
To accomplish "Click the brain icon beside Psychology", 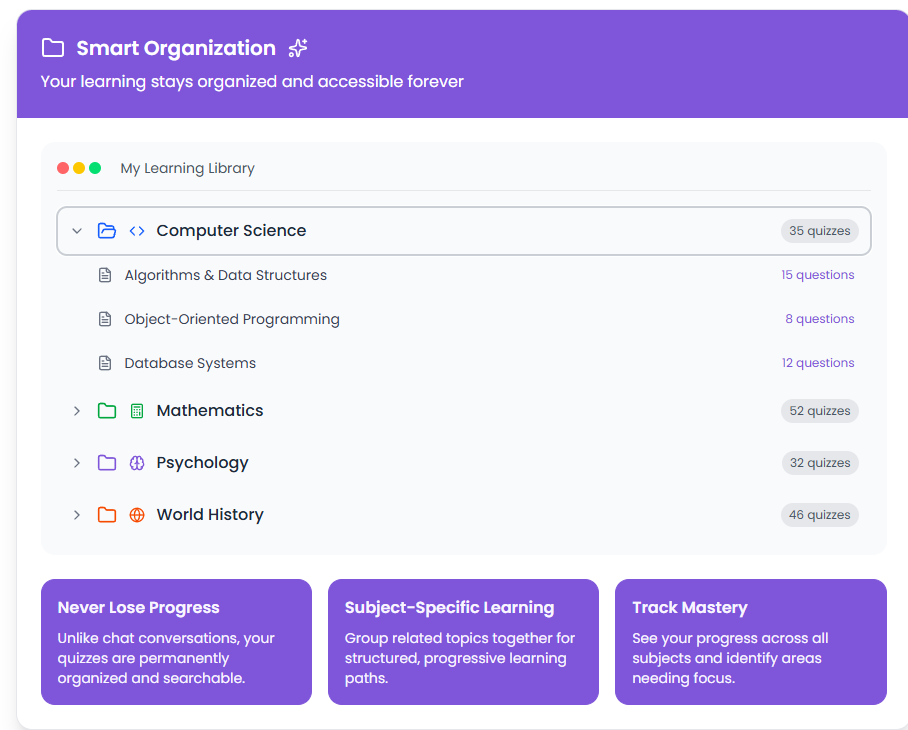I will click(x=137, y=463).
